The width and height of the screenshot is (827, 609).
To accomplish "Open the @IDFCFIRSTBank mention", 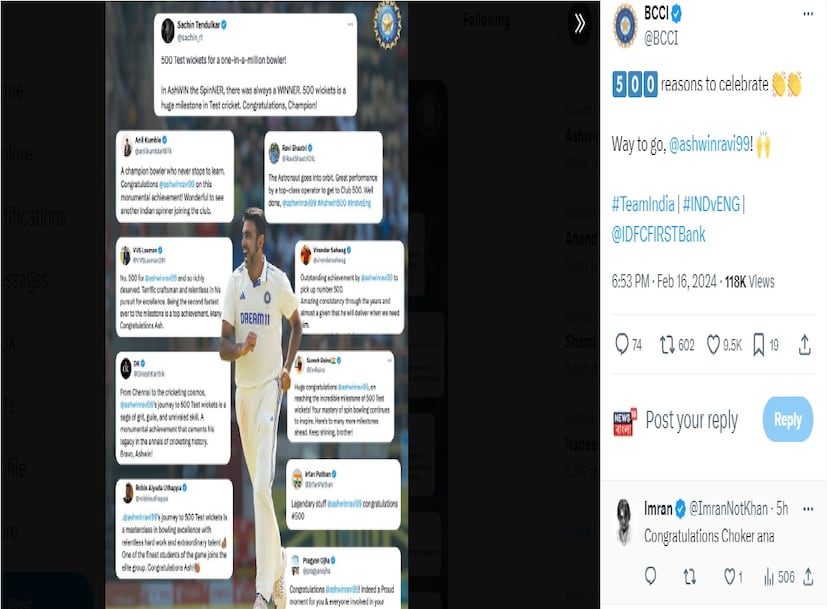I will tap(658, 235).
